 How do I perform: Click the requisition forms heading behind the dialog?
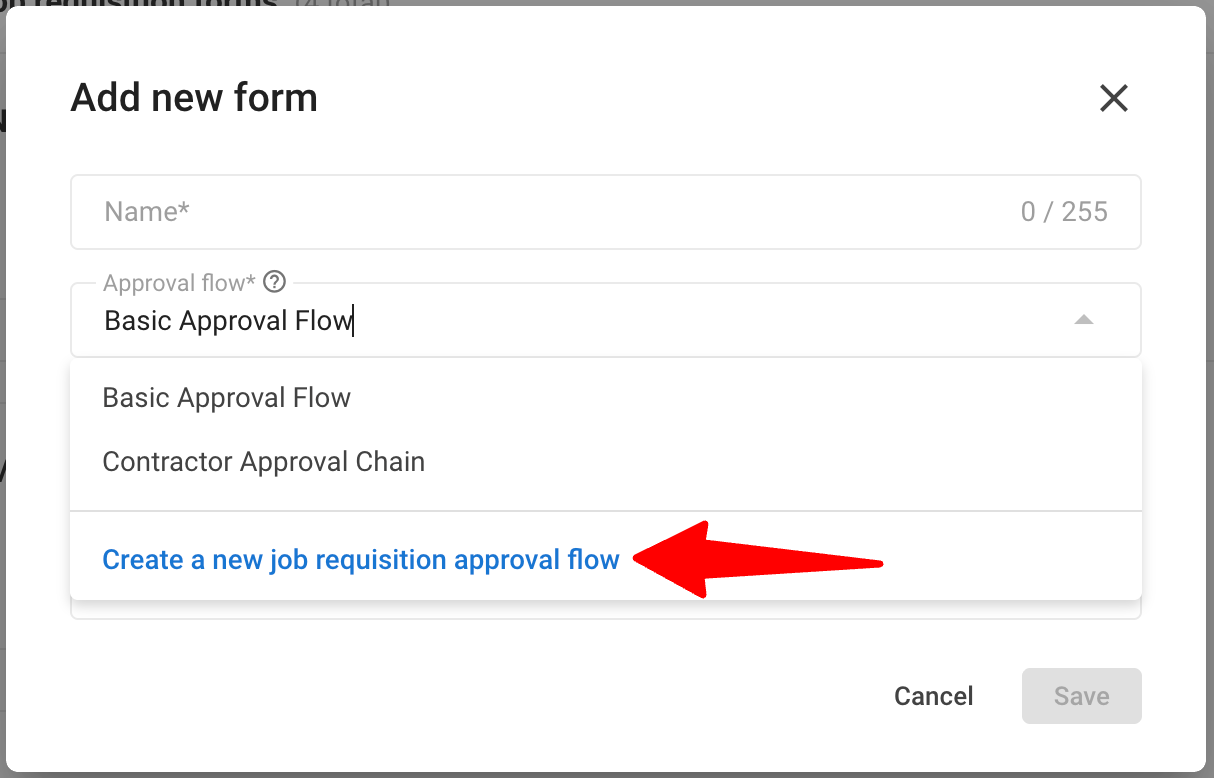[x=150, y=3]
